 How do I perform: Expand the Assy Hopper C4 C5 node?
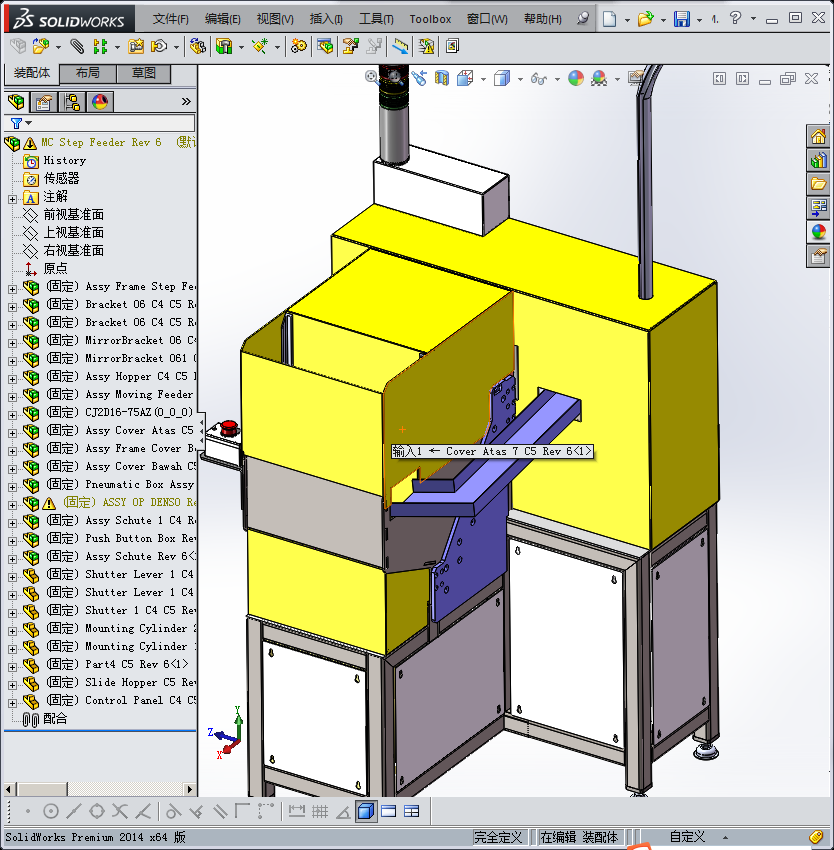point(12,377)
